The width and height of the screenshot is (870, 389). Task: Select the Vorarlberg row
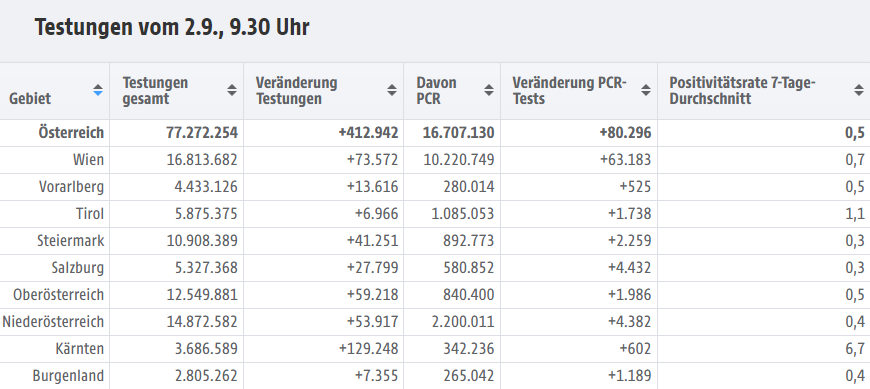tap(435, 187)
